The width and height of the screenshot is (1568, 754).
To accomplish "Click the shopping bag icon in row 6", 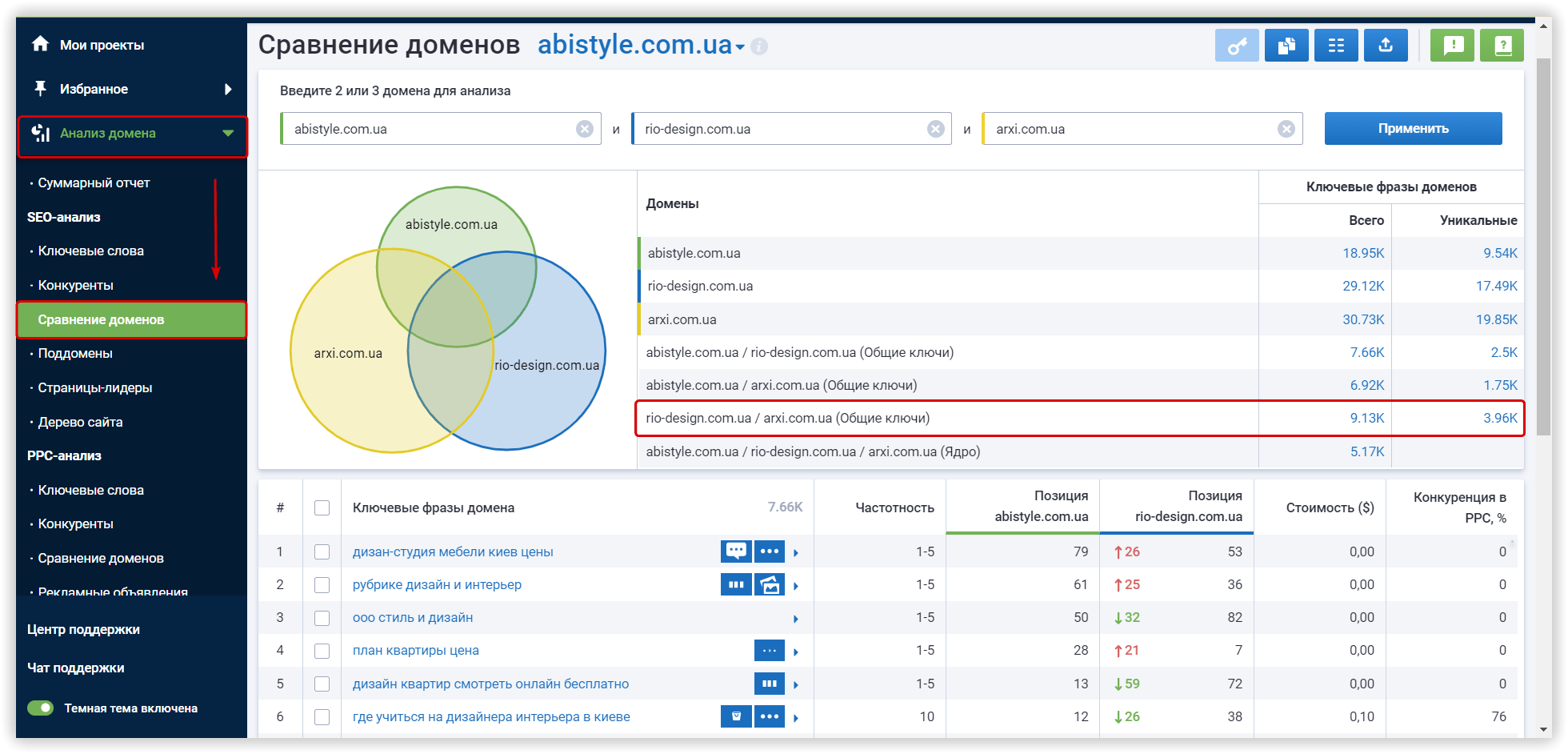I will (736, 716).
